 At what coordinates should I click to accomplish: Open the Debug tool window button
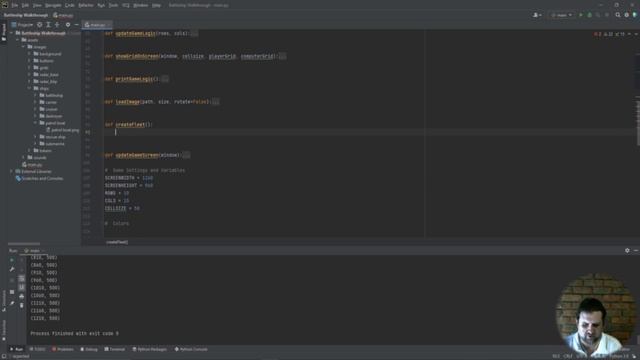89,349
